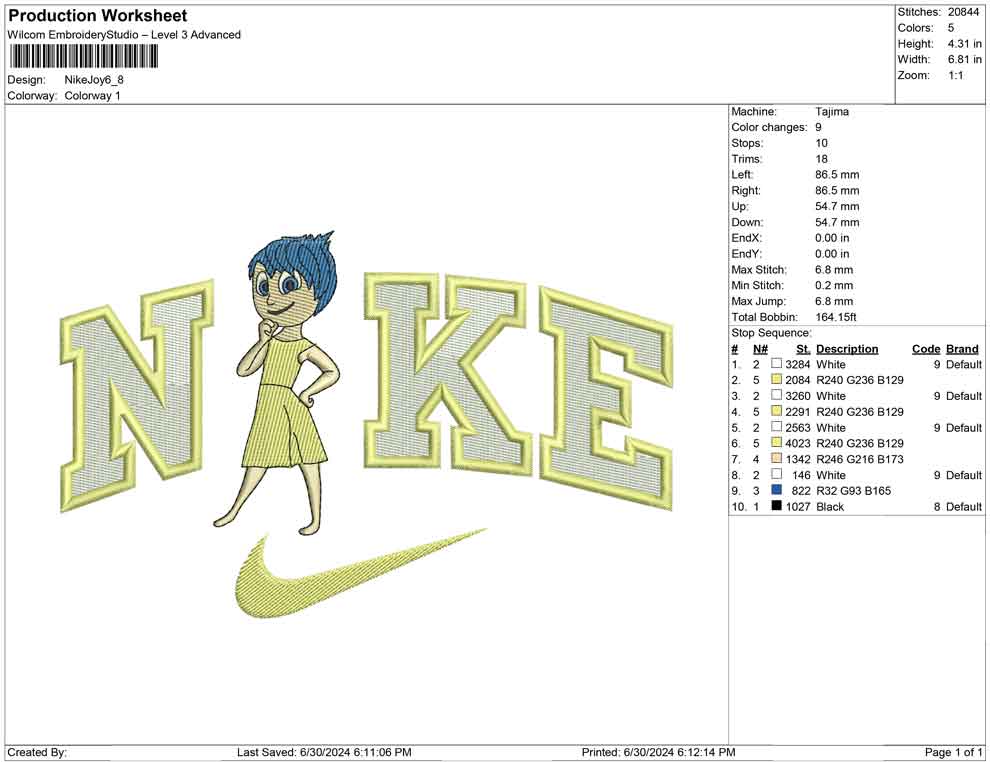Click the Total Bobbin value '164.15ft'

[836, 317]
